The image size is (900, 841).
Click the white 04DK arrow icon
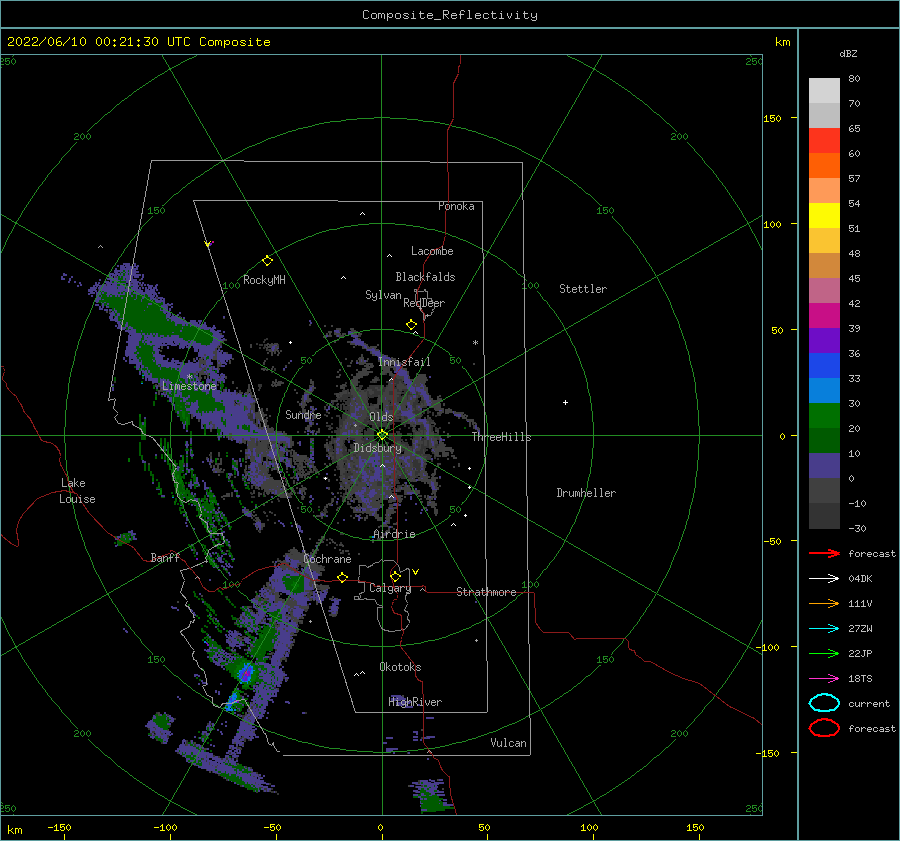(x=824, y=578)
